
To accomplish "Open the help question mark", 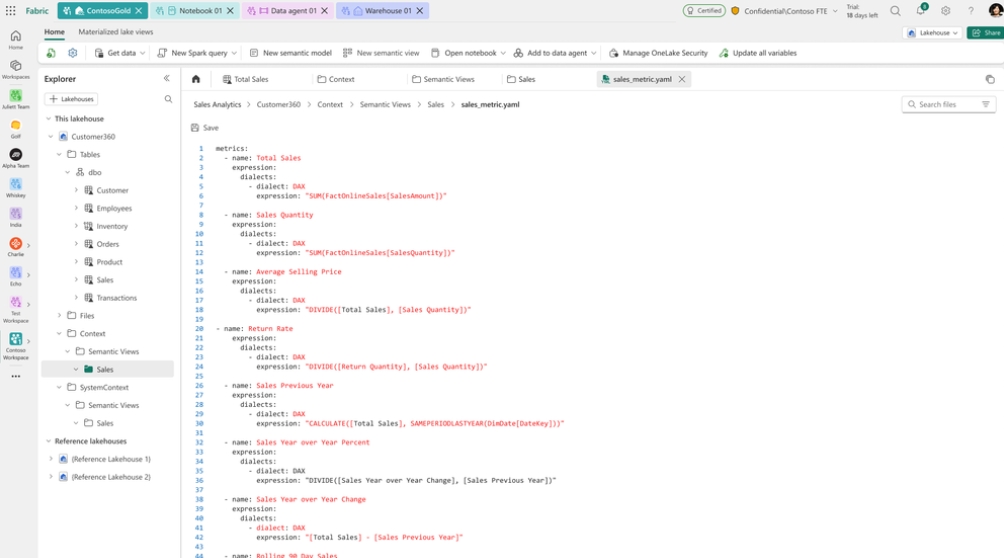I will coord(971,11).
